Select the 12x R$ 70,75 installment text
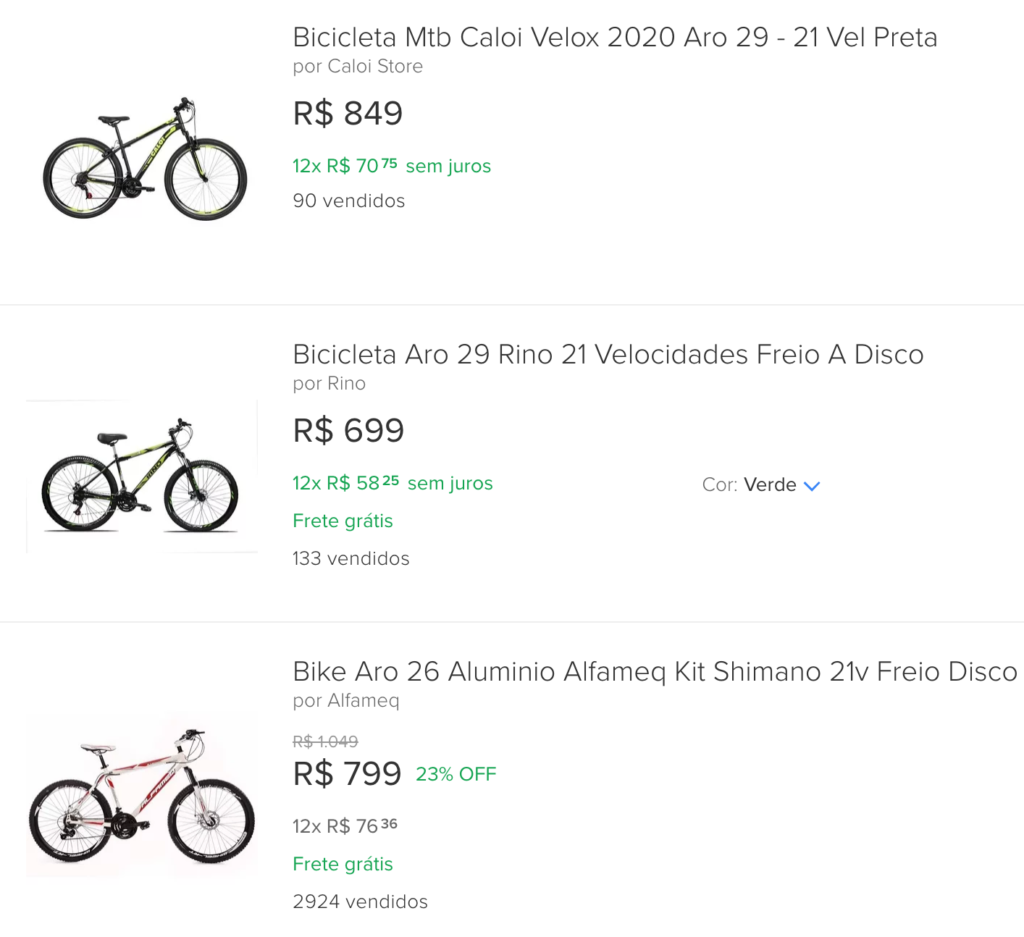Viewport: 1024px width, 937px height. click(x=391, y=166)
